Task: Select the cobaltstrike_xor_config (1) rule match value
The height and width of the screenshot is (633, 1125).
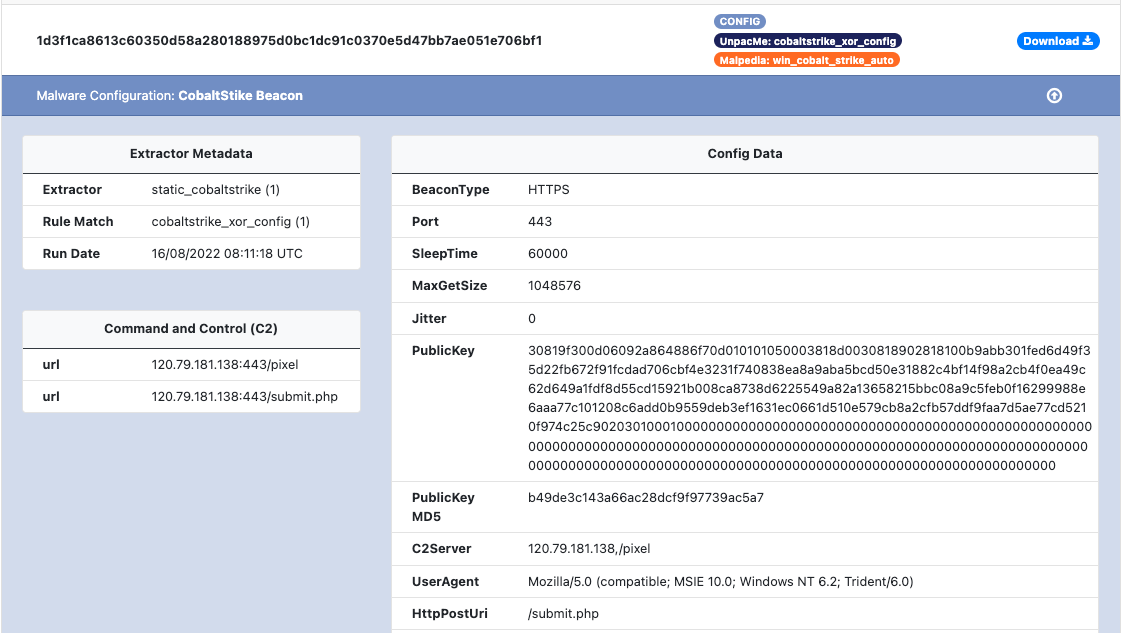Action: (x=230, y=222)
